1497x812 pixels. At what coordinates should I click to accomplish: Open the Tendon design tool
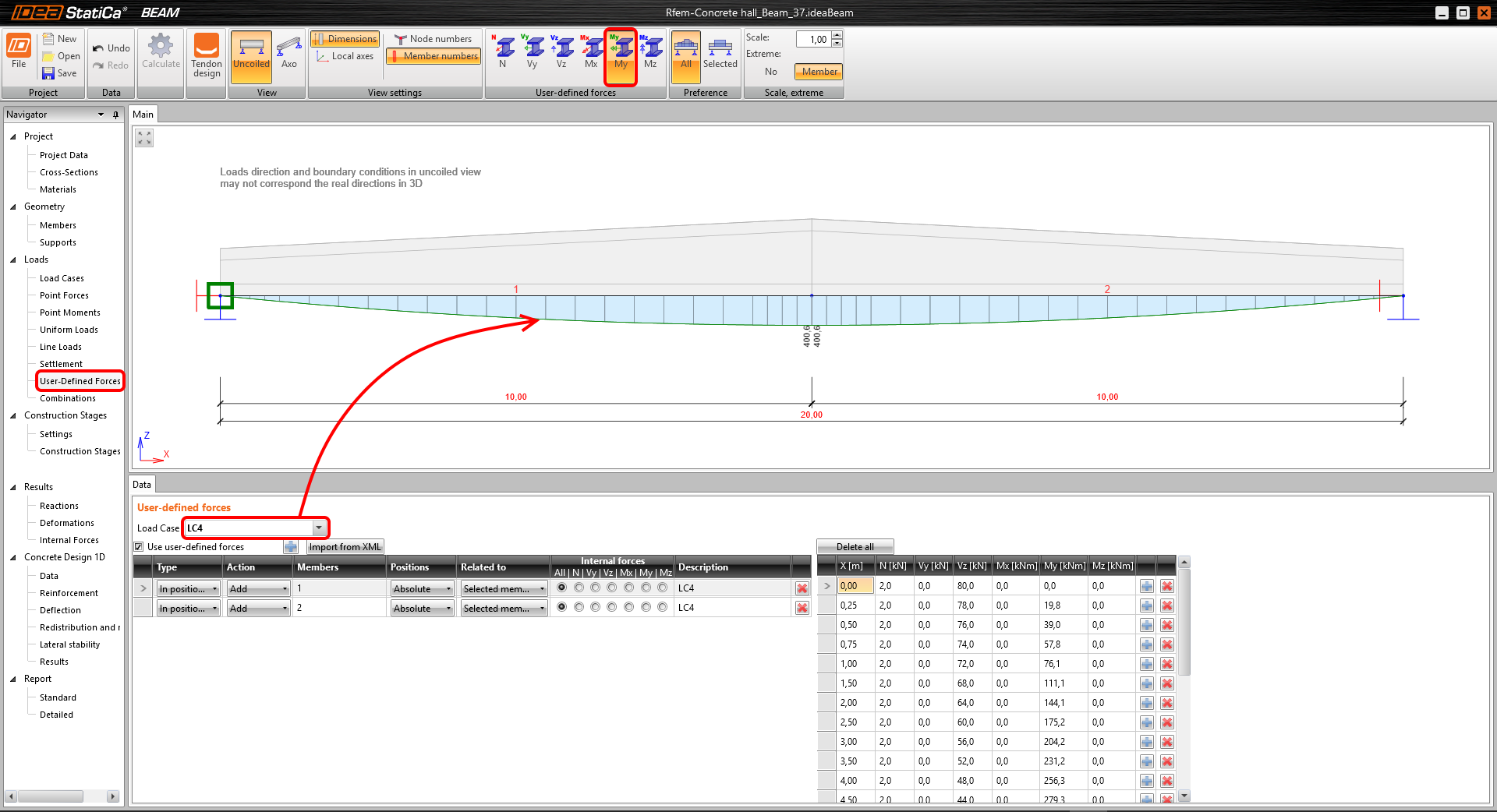point(207,55)
